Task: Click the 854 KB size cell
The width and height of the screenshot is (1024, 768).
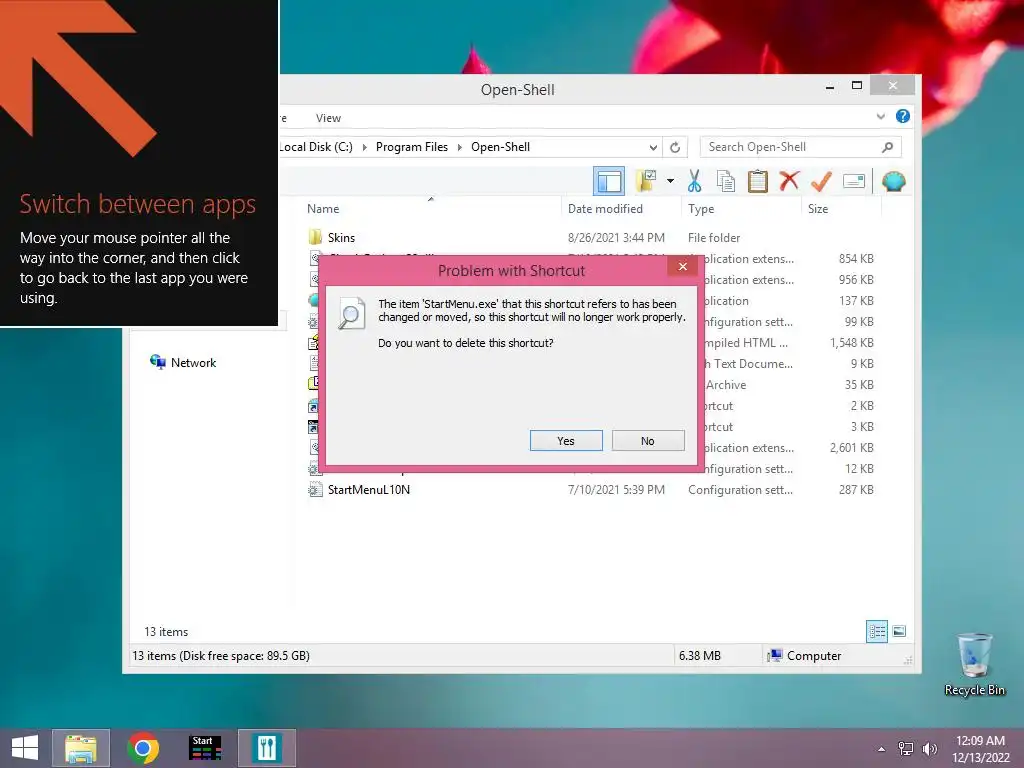Action: 856,259
